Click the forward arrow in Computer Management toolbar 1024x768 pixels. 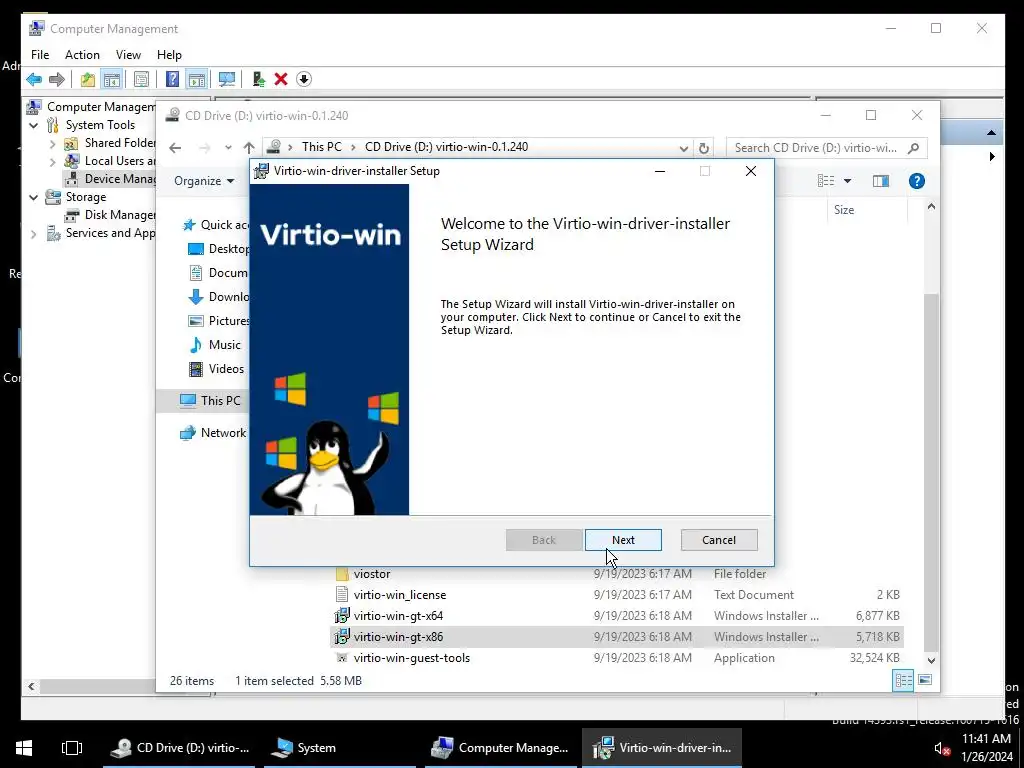pos(57,80)
